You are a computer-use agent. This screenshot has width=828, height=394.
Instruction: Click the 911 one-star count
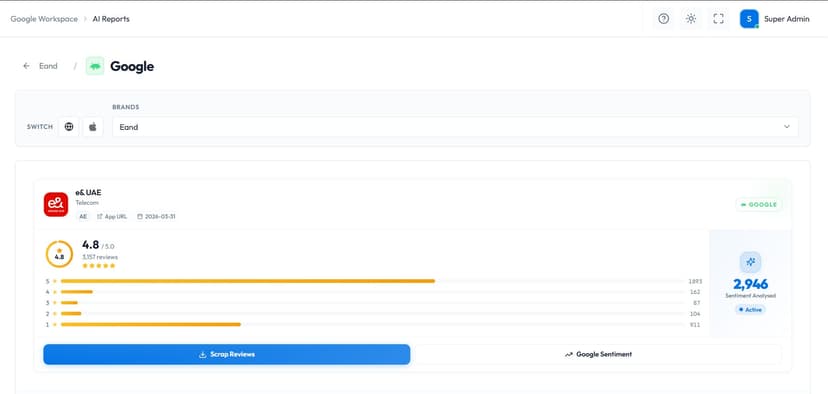point(695,324)
